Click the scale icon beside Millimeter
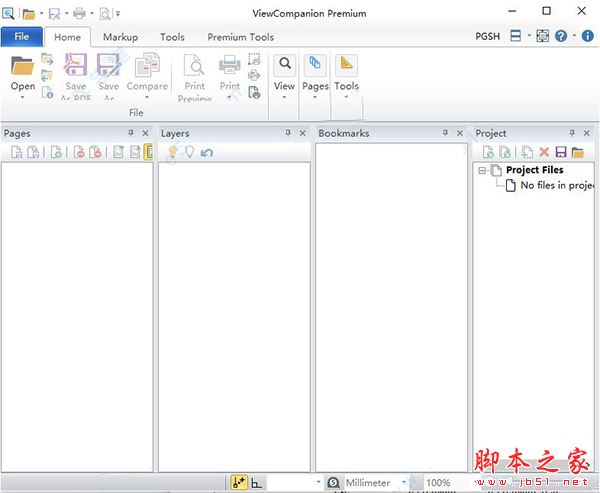Screen dimensions: 600x493 [333, 483]
